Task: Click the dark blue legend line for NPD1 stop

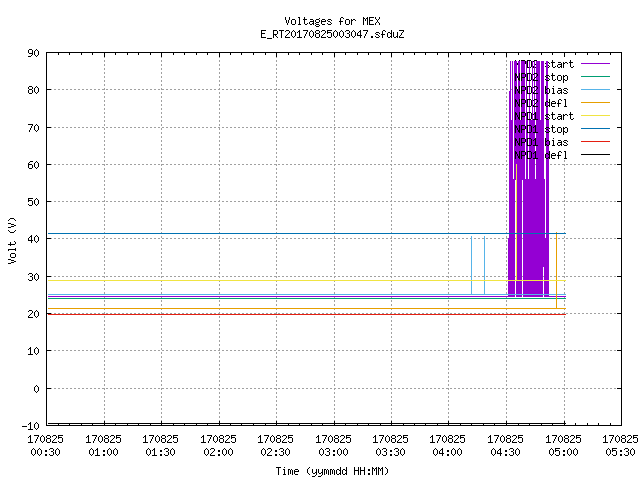Action: click(x=595, y=129)
